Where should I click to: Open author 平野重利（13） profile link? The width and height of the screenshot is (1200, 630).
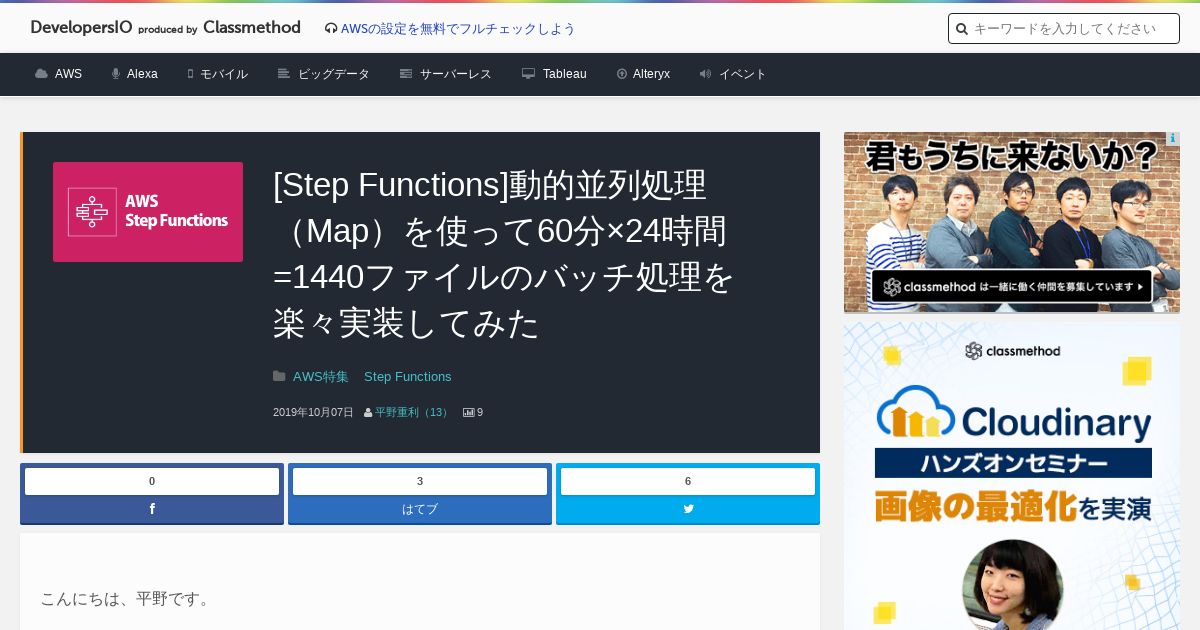click(413, 412)
